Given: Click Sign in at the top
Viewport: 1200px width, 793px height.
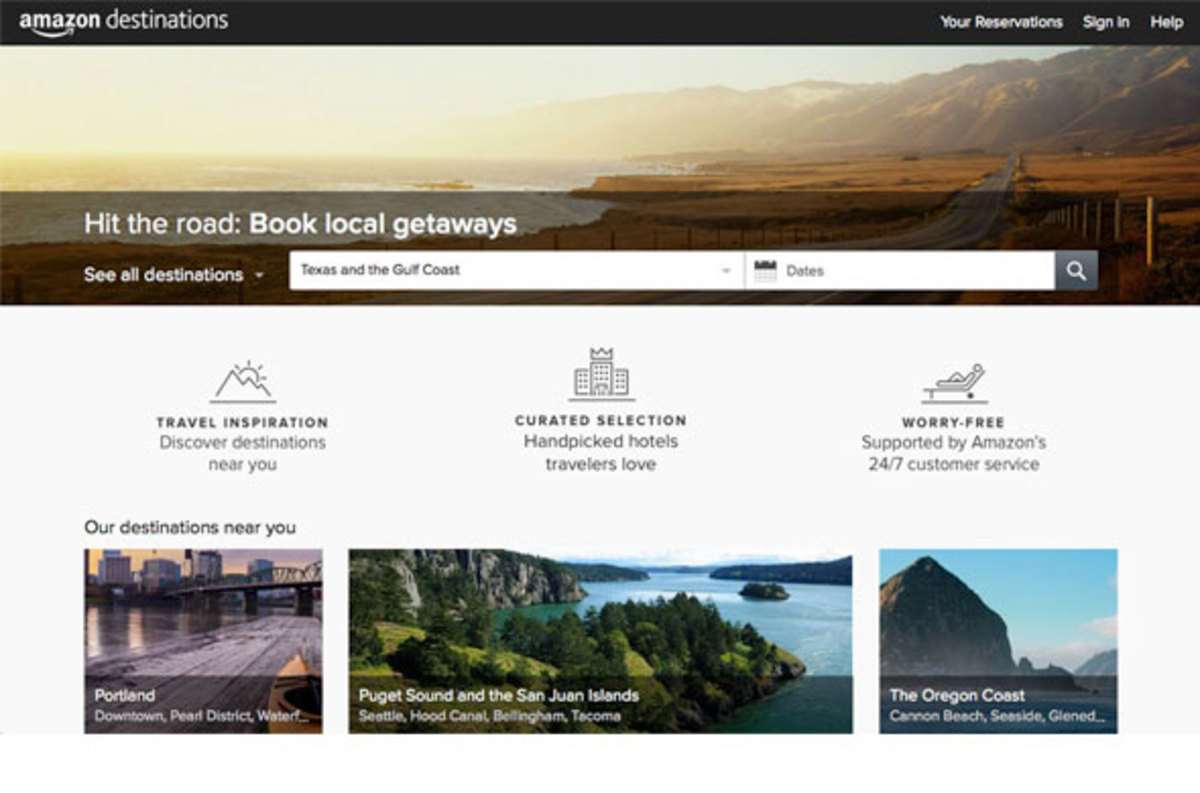Looking at the screenshot, I should (x=1106, y=22).
